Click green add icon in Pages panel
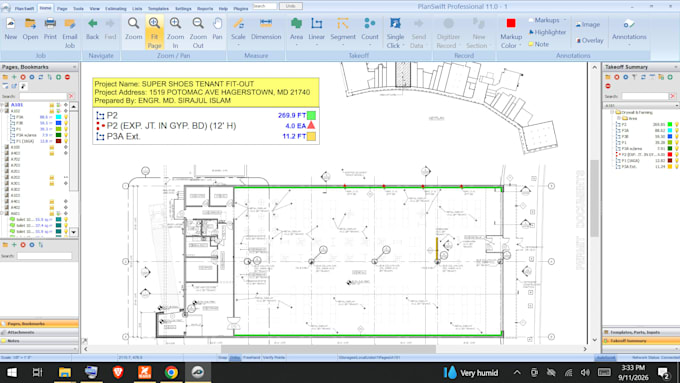 (14, 77)
